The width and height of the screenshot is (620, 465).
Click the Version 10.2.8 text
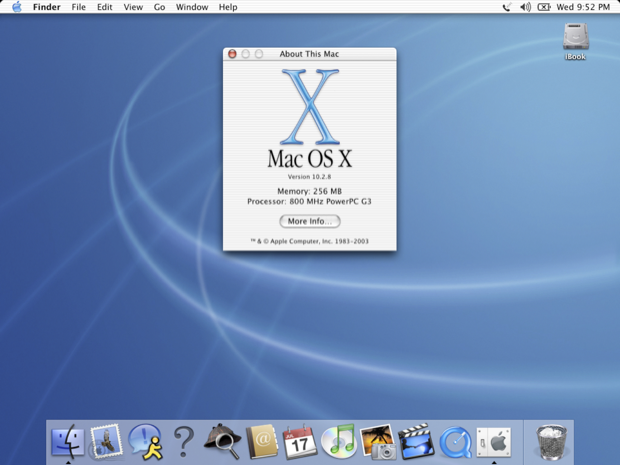click(x=310, y=176)
